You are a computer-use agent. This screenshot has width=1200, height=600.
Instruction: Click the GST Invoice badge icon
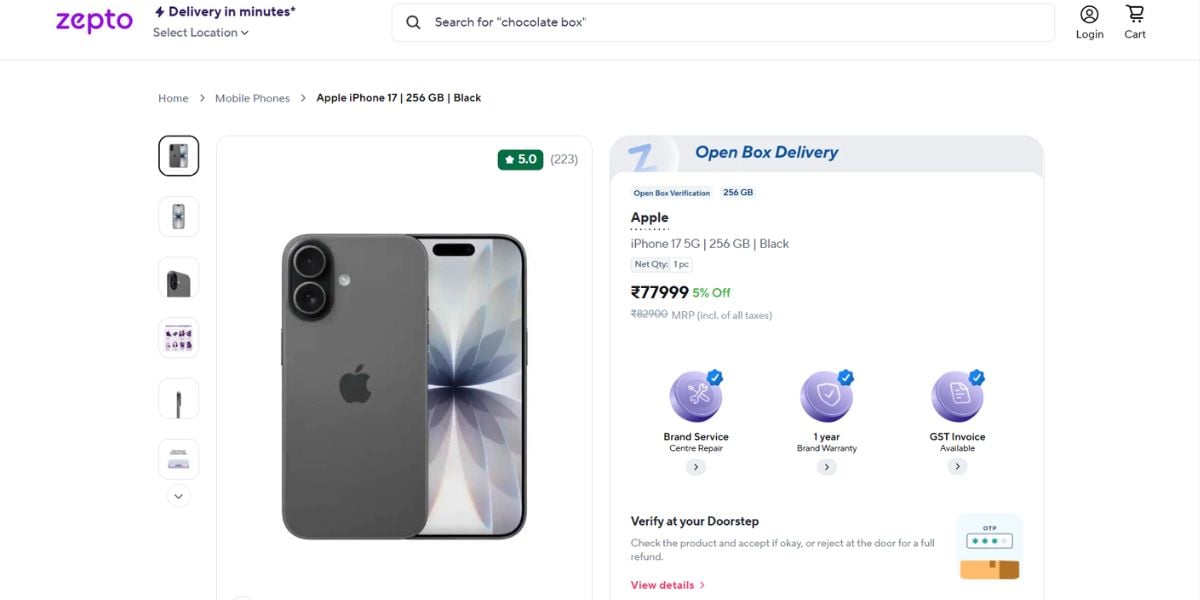(x=958, y=396)
